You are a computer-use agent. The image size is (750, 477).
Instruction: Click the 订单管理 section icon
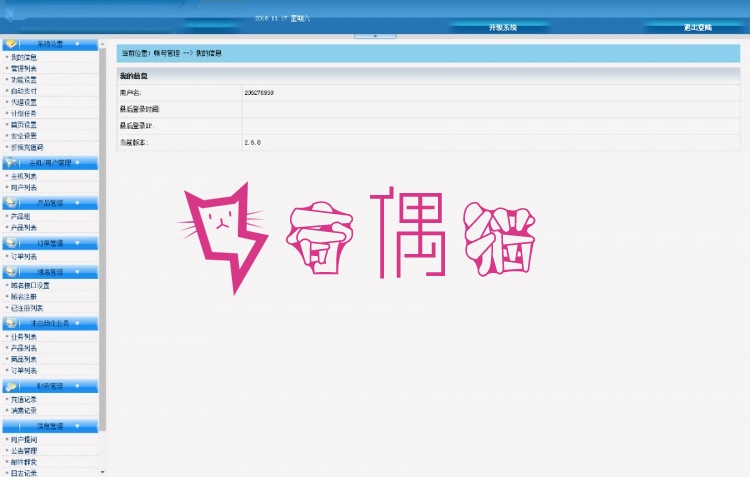tap(11, 243)
